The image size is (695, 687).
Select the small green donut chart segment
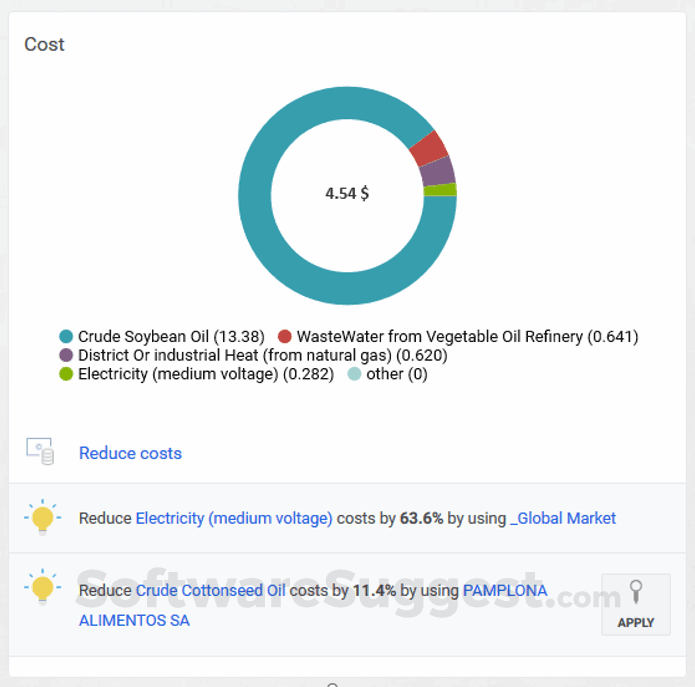pos(441,189)
